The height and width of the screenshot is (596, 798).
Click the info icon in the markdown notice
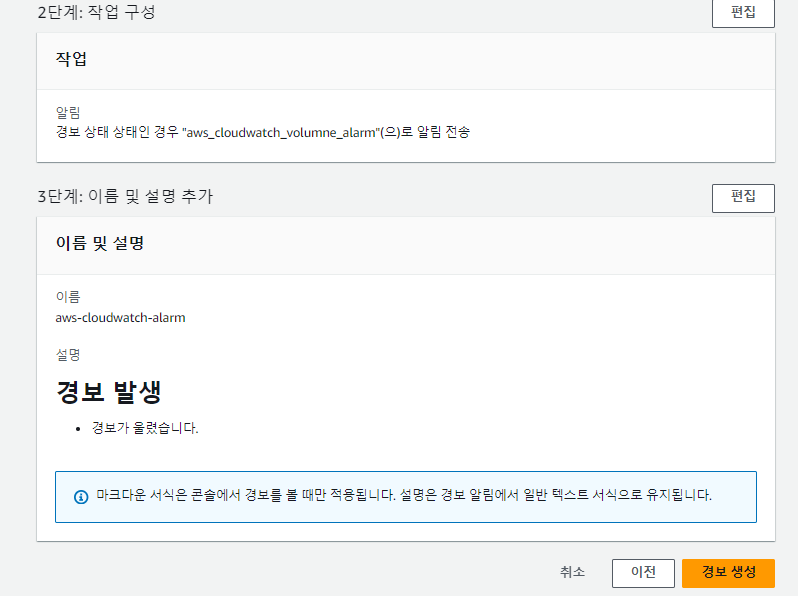81,497
